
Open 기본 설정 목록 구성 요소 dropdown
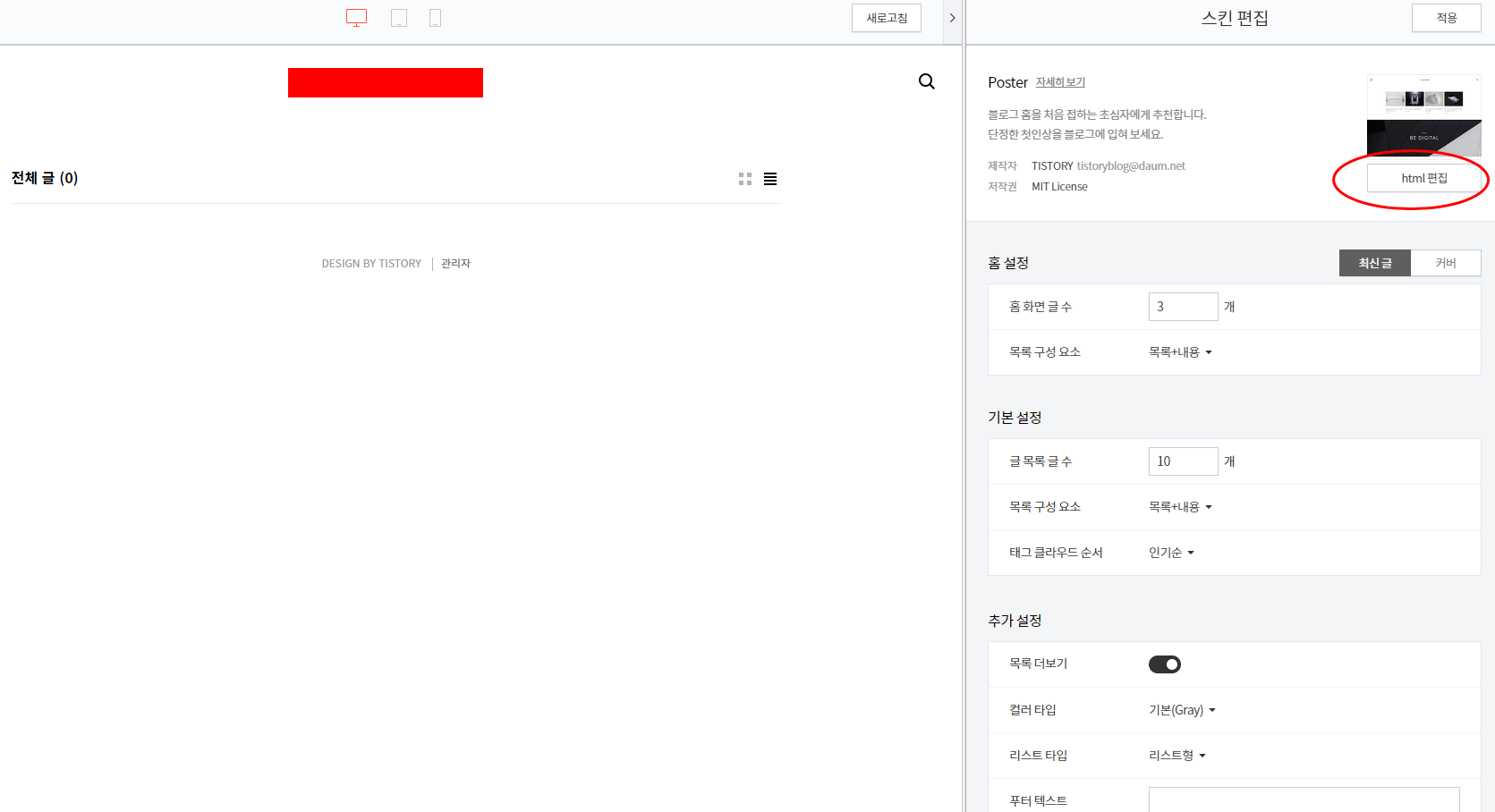(x=1180, y=507)
